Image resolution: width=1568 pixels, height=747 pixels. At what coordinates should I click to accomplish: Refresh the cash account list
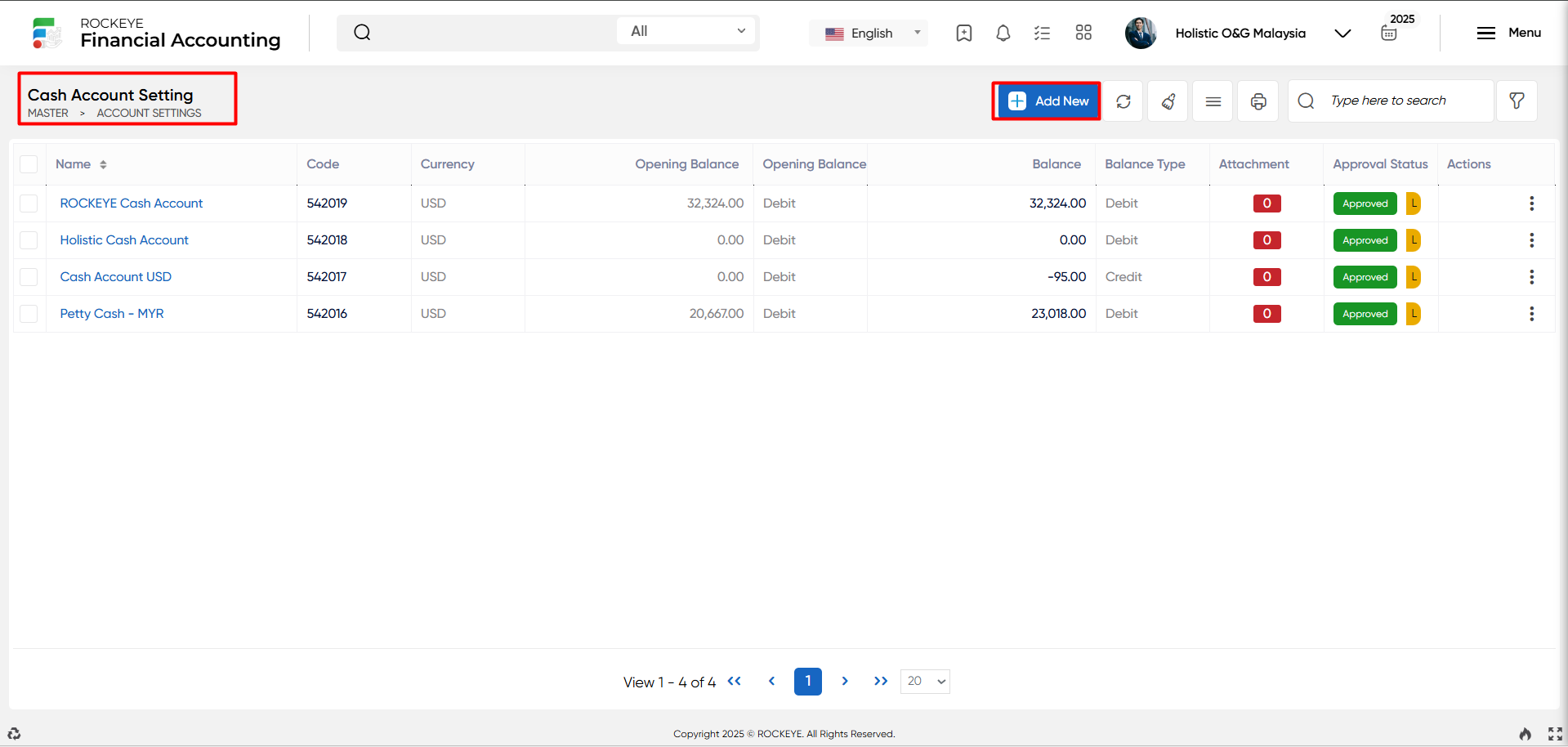coord(1124,101)
